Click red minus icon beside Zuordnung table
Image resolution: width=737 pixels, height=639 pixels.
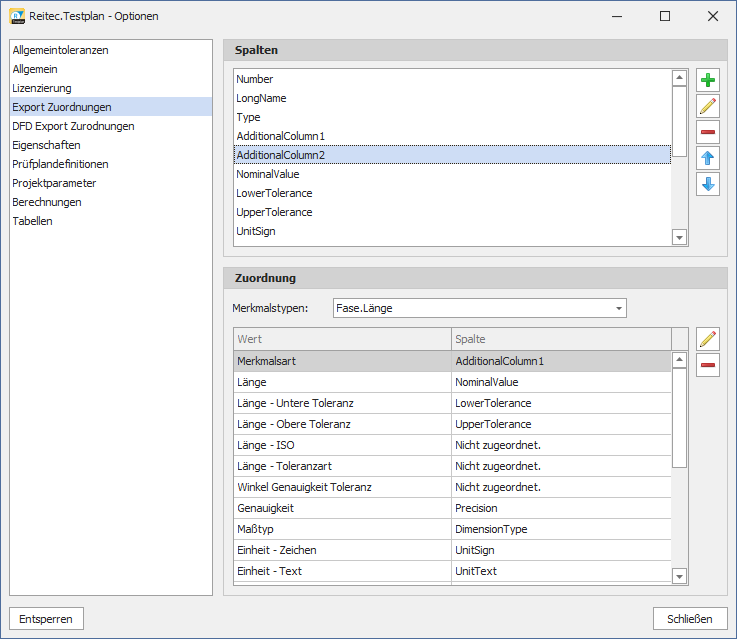[708, 366]
